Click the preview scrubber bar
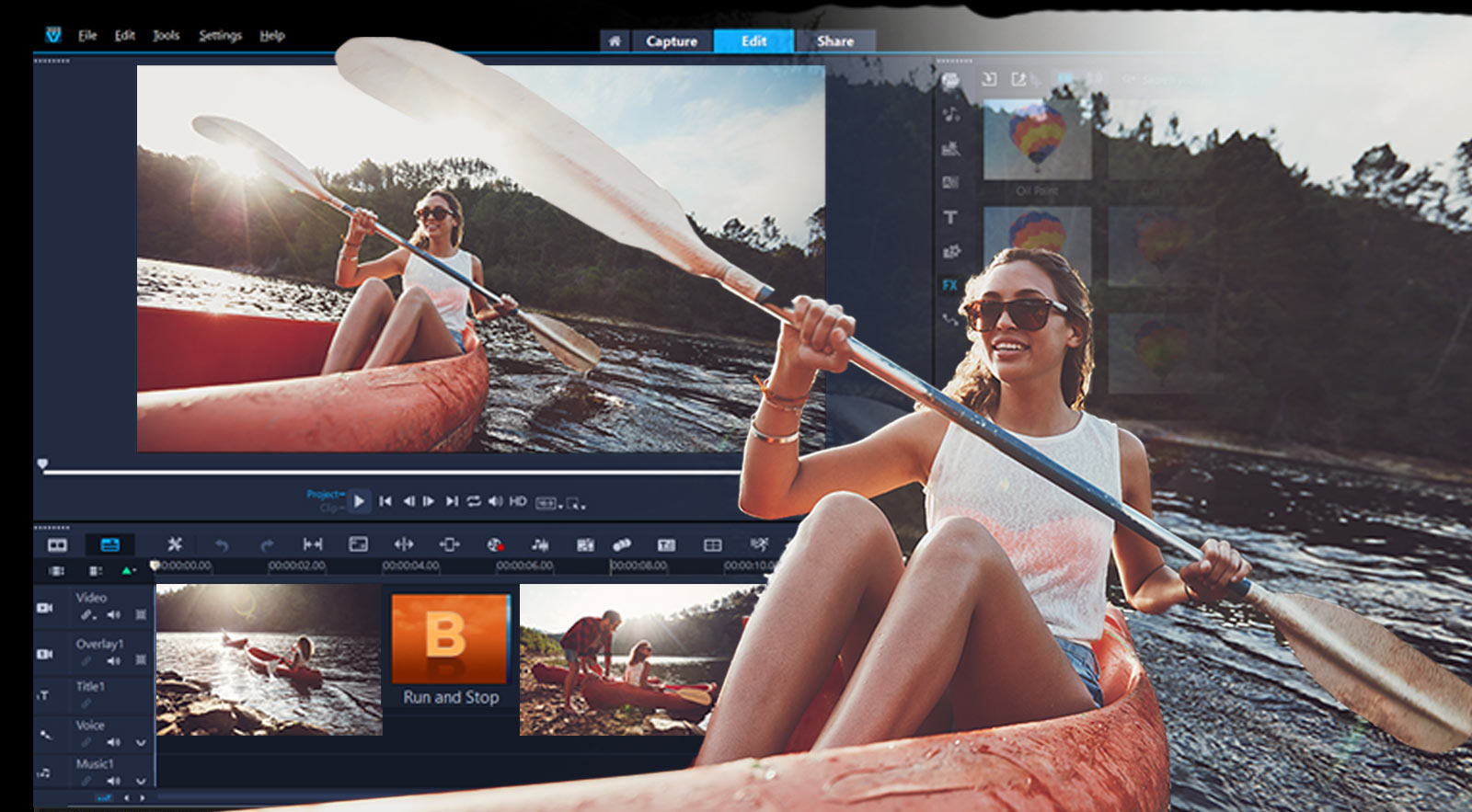 (391, 473)
